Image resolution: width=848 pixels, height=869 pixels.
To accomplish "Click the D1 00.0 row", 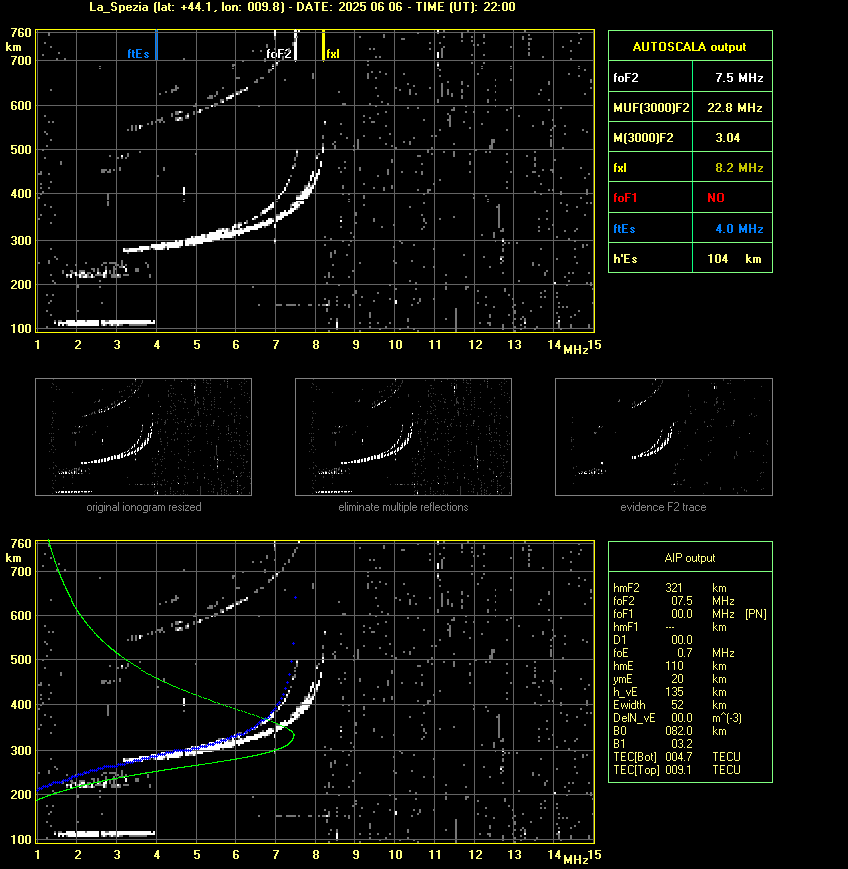I will point(653,640).
